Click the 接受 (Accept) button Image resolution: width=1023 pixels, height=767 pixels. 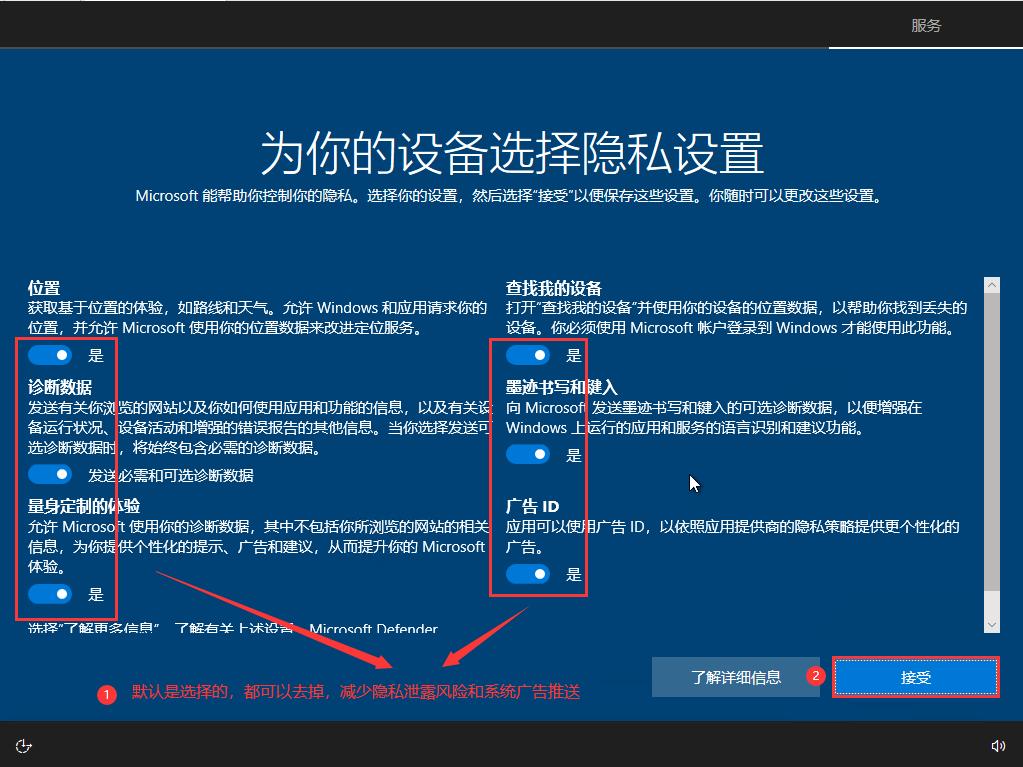click(x=914, y=677)
